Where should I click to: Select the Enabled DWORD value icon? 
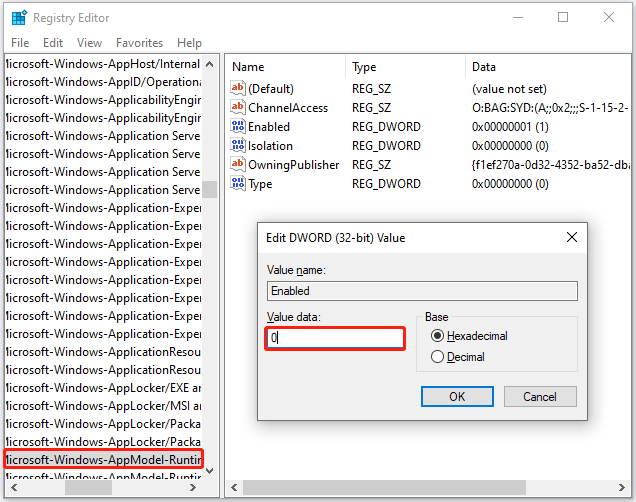[x=238, y=126]
